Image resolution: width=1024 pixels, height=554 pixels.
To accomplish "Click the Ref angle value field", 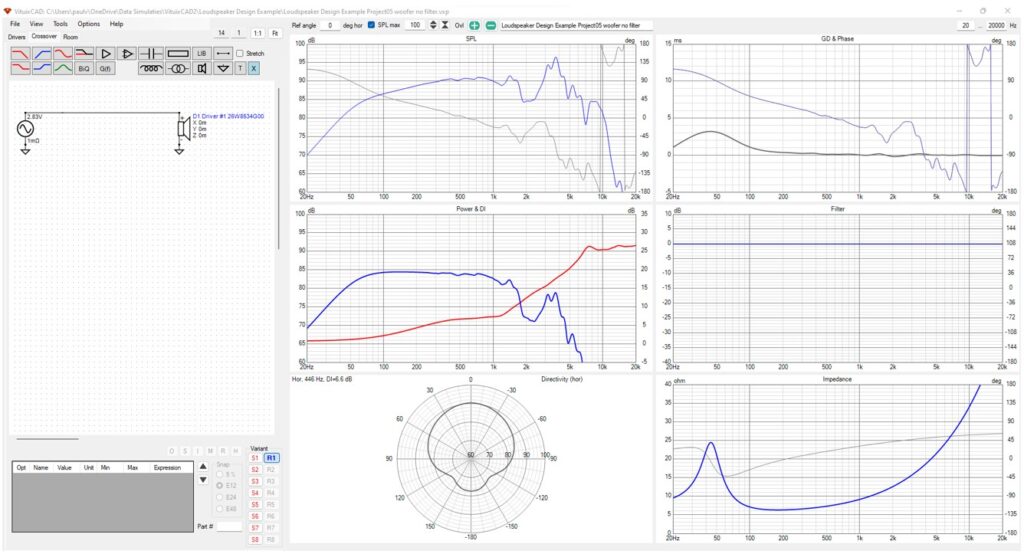I will coord(330,25).
